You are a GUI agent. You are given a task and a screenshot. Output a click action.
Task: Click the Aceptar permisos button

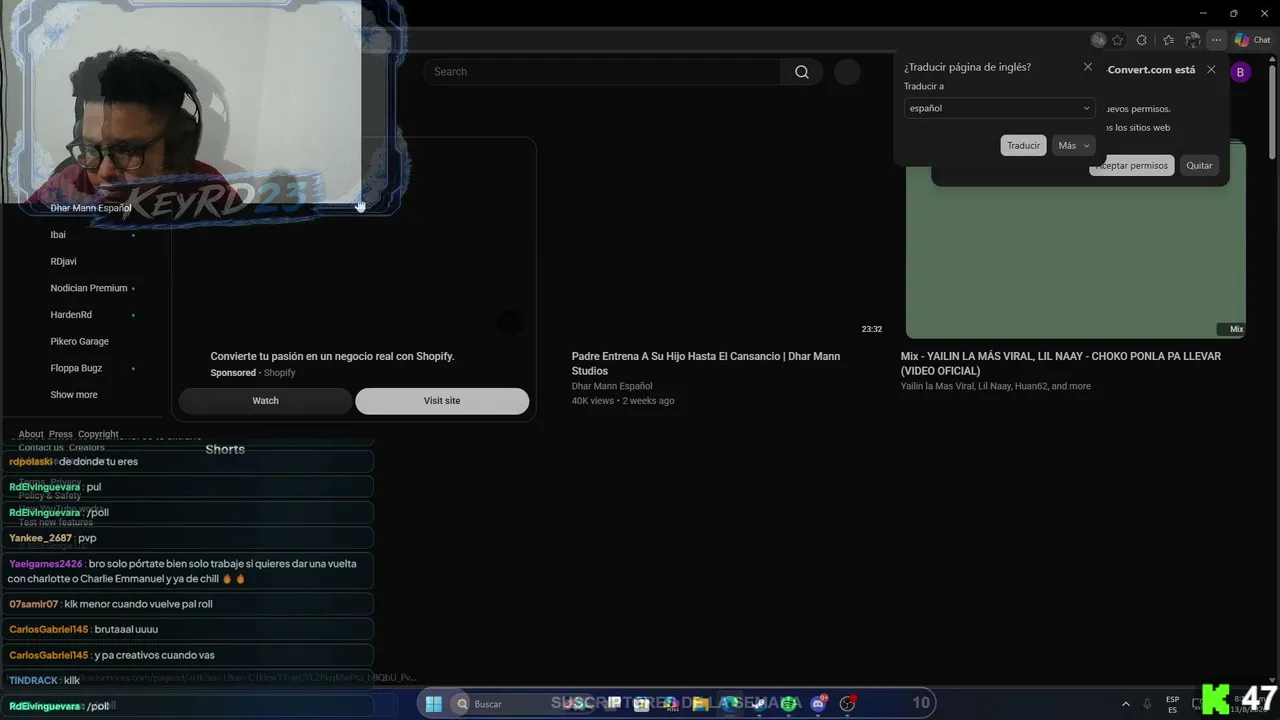pos(1132,166)
